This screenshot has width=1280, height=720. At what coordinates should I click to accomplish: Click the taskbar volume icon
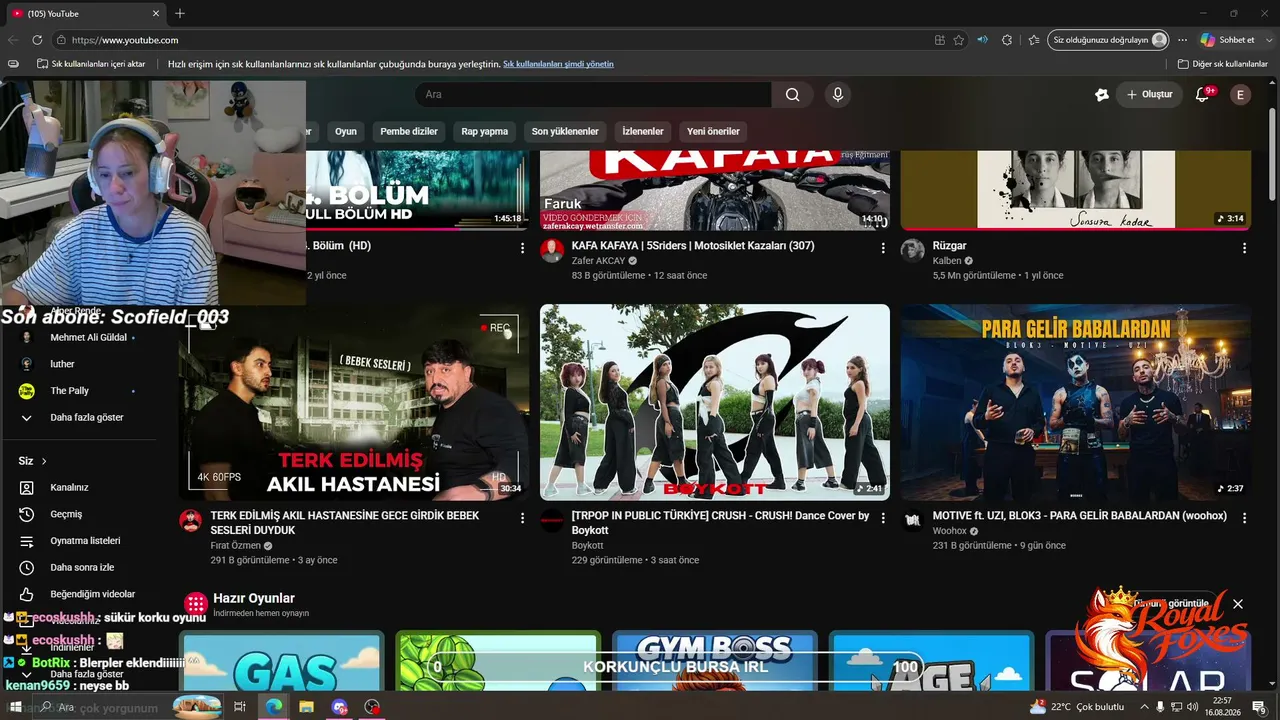point(1191,707)
